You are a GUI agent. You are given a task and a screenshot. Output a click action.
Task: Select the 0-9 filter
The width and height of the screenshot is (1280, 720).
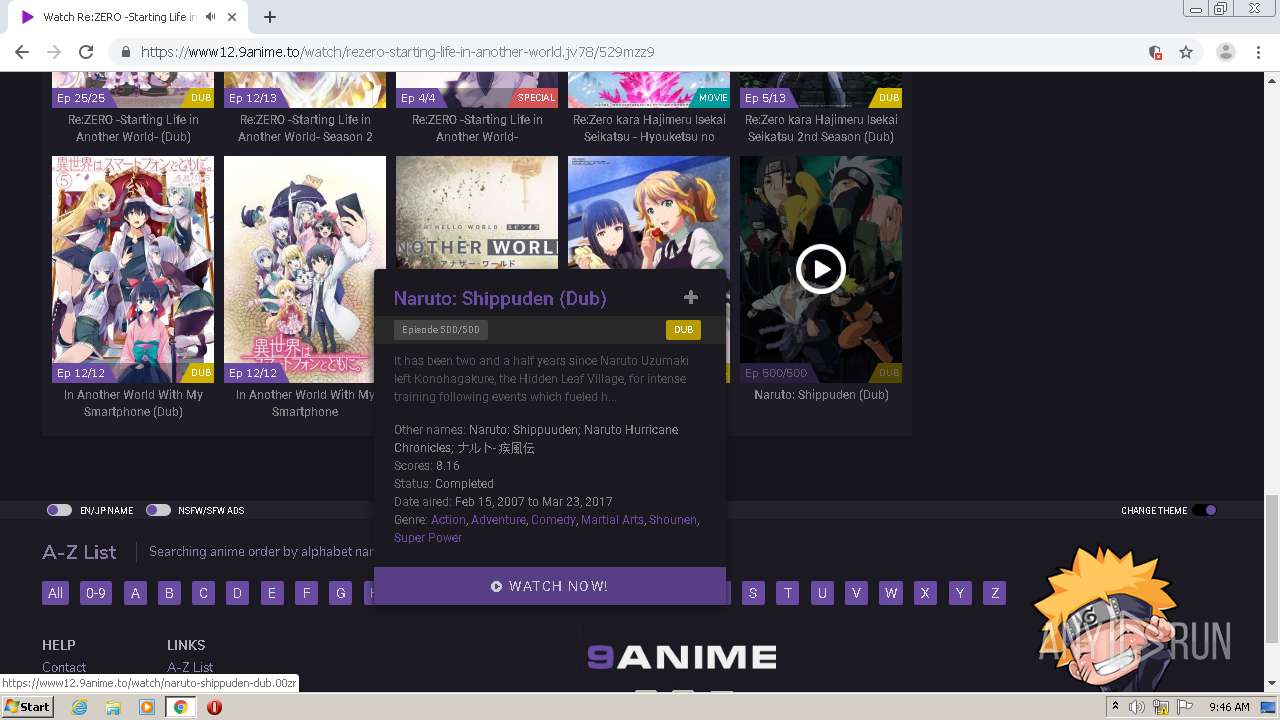(x=95, y=593)
